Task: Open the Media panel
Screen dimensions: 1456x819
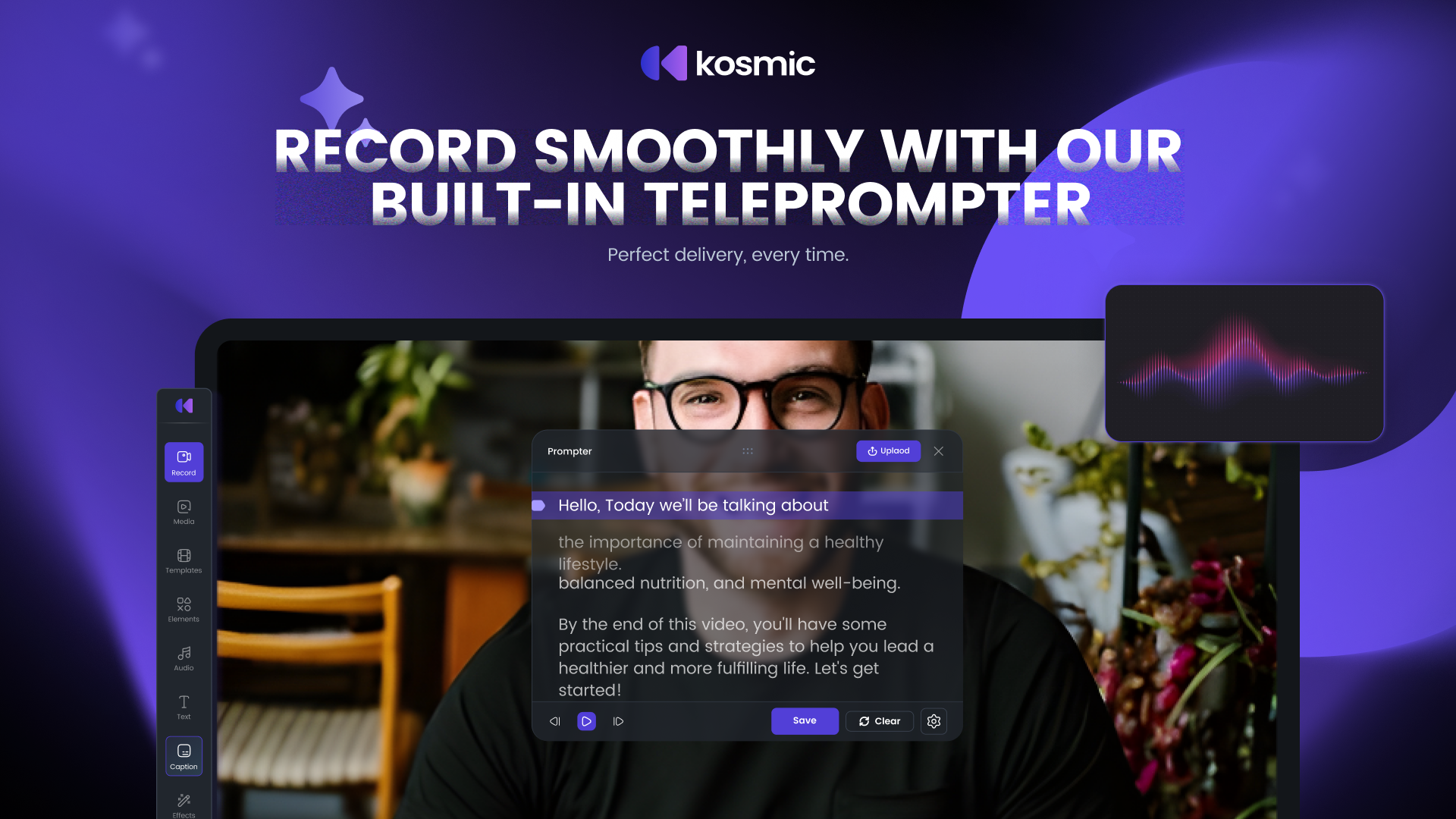Action: (183, 511)
